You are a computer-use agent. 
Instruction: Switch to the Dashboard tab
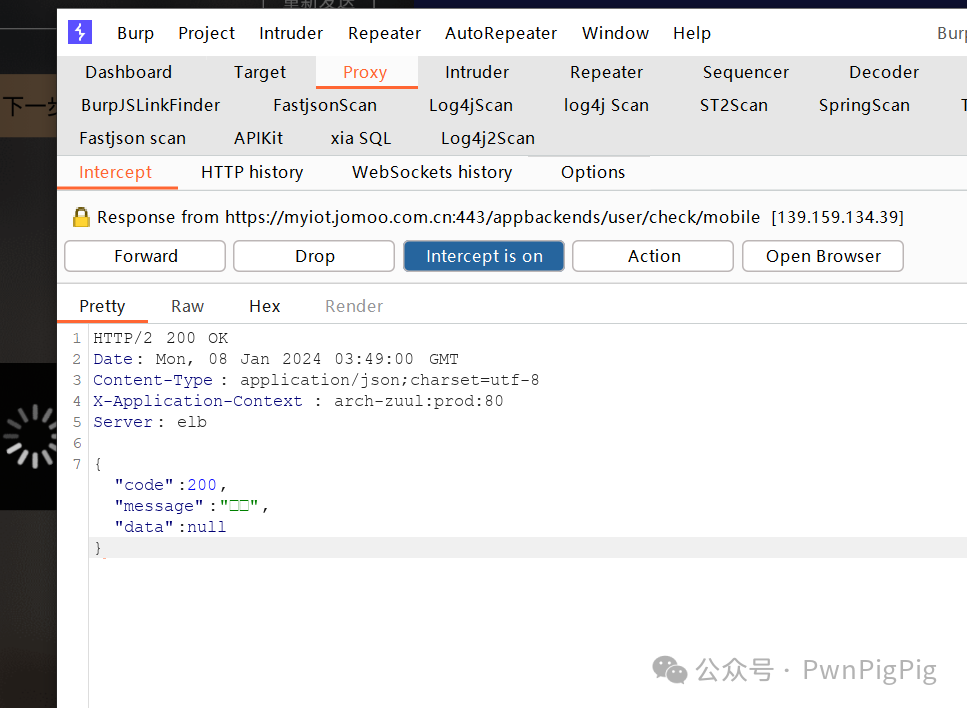pyautogui.click(x=129, y=72)
